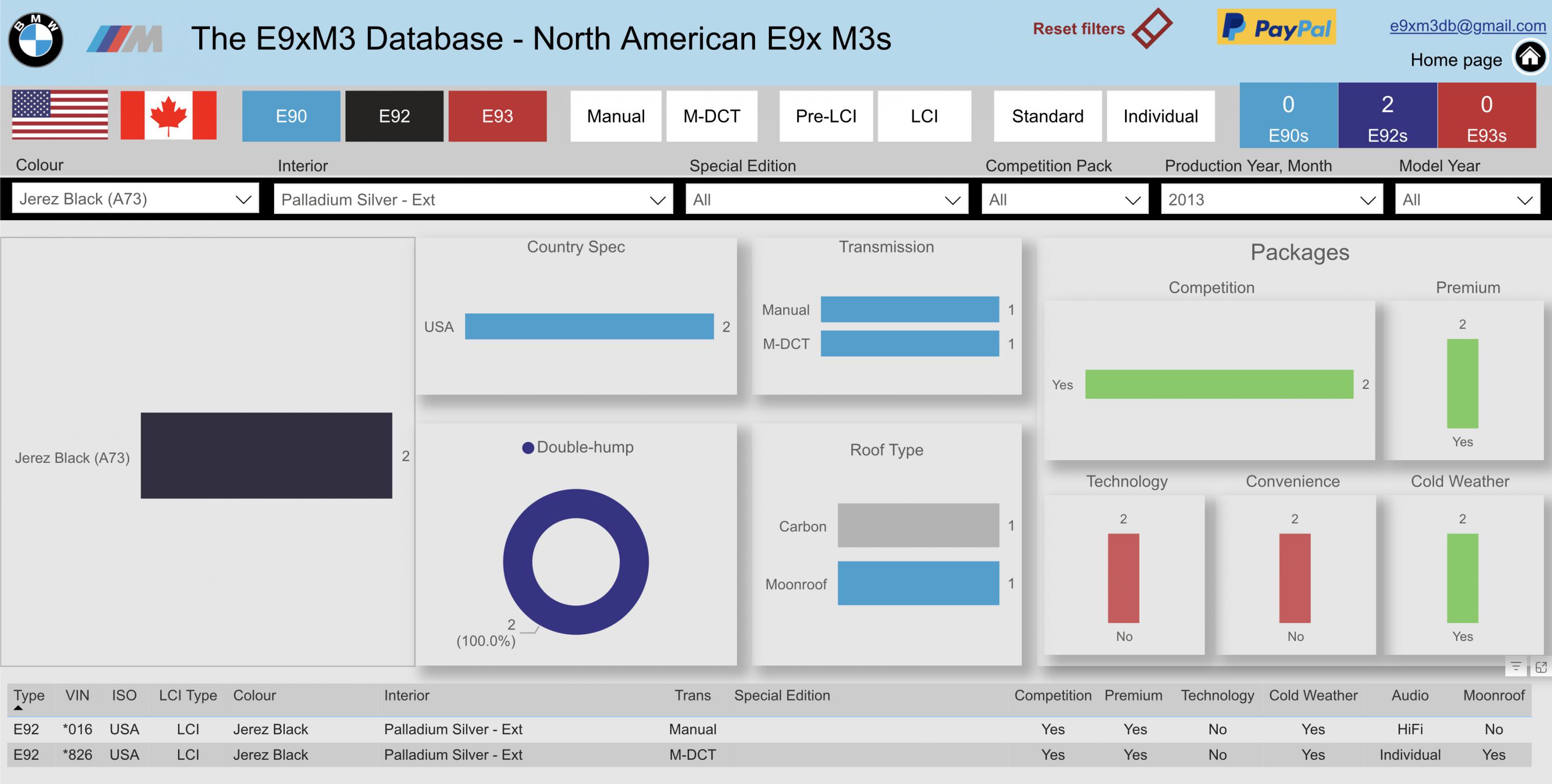The width and height of the screenshot is (1552, 784).
Task: Sort table by VIN column header
Action: (77, 695)
